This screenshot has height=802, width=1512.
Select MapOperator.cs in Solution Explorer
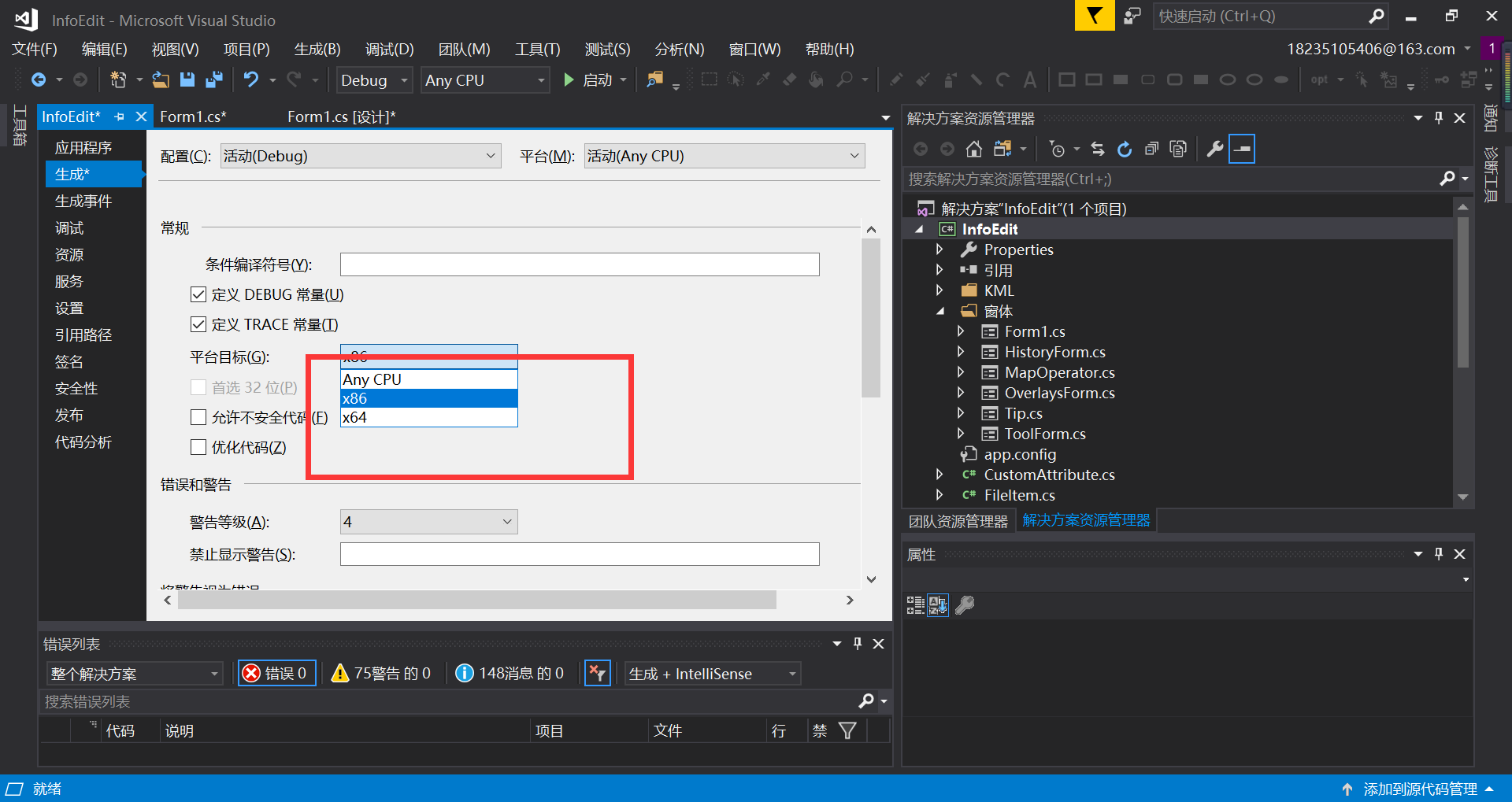click(x=1059, y=372)
